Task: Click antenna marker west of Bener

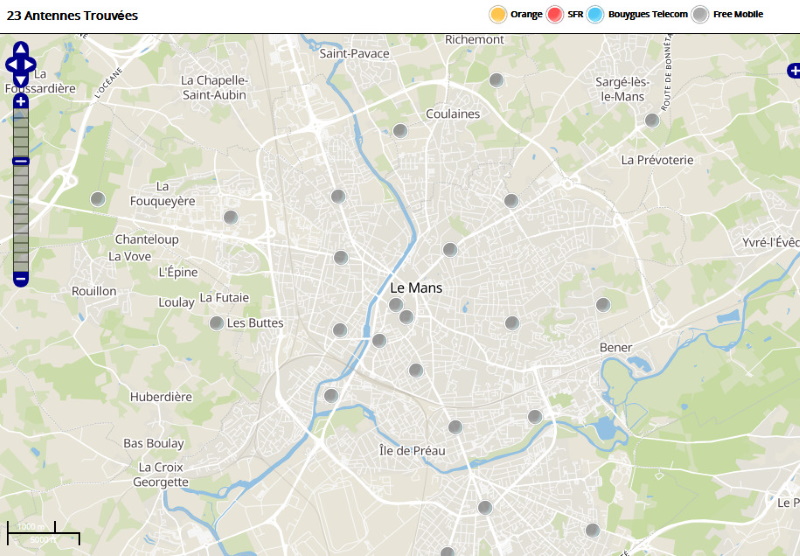Action: click(512, 323)
